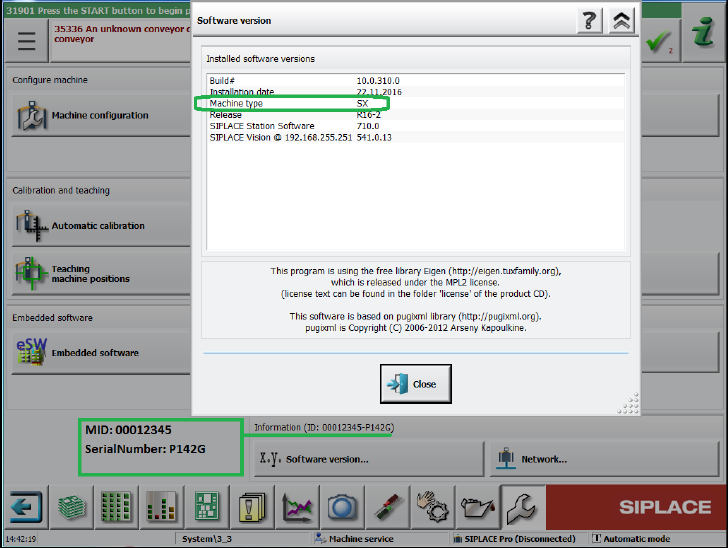Select the Machine type row

pos(416,103)
